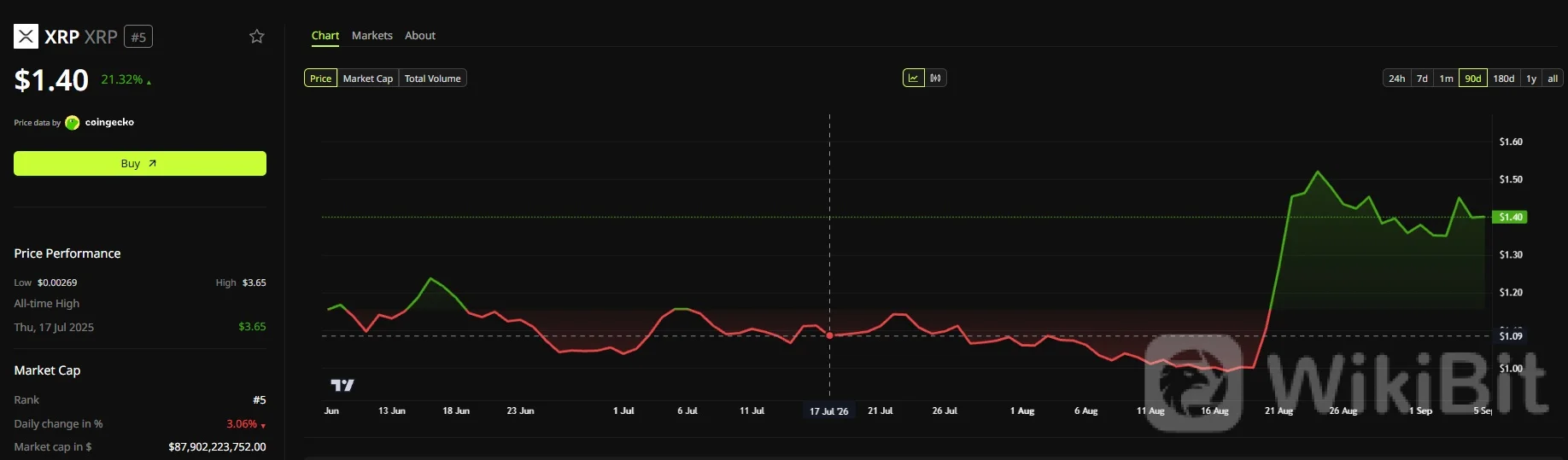1568x460 pixels.
Task: Click the crosshair point on the price line
Action: 829,335
